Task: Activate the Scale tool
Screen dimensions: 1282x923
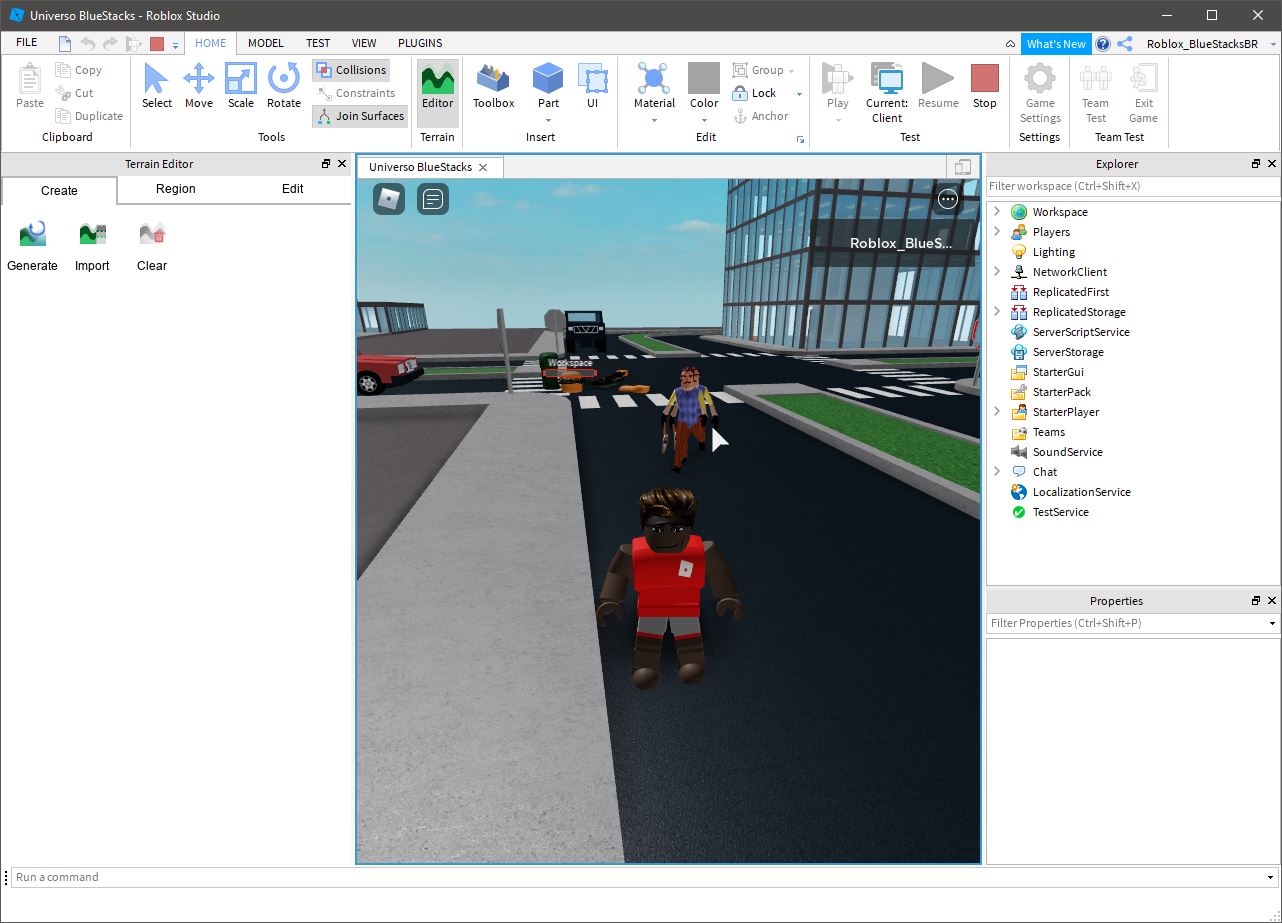Action: (240, 86)
